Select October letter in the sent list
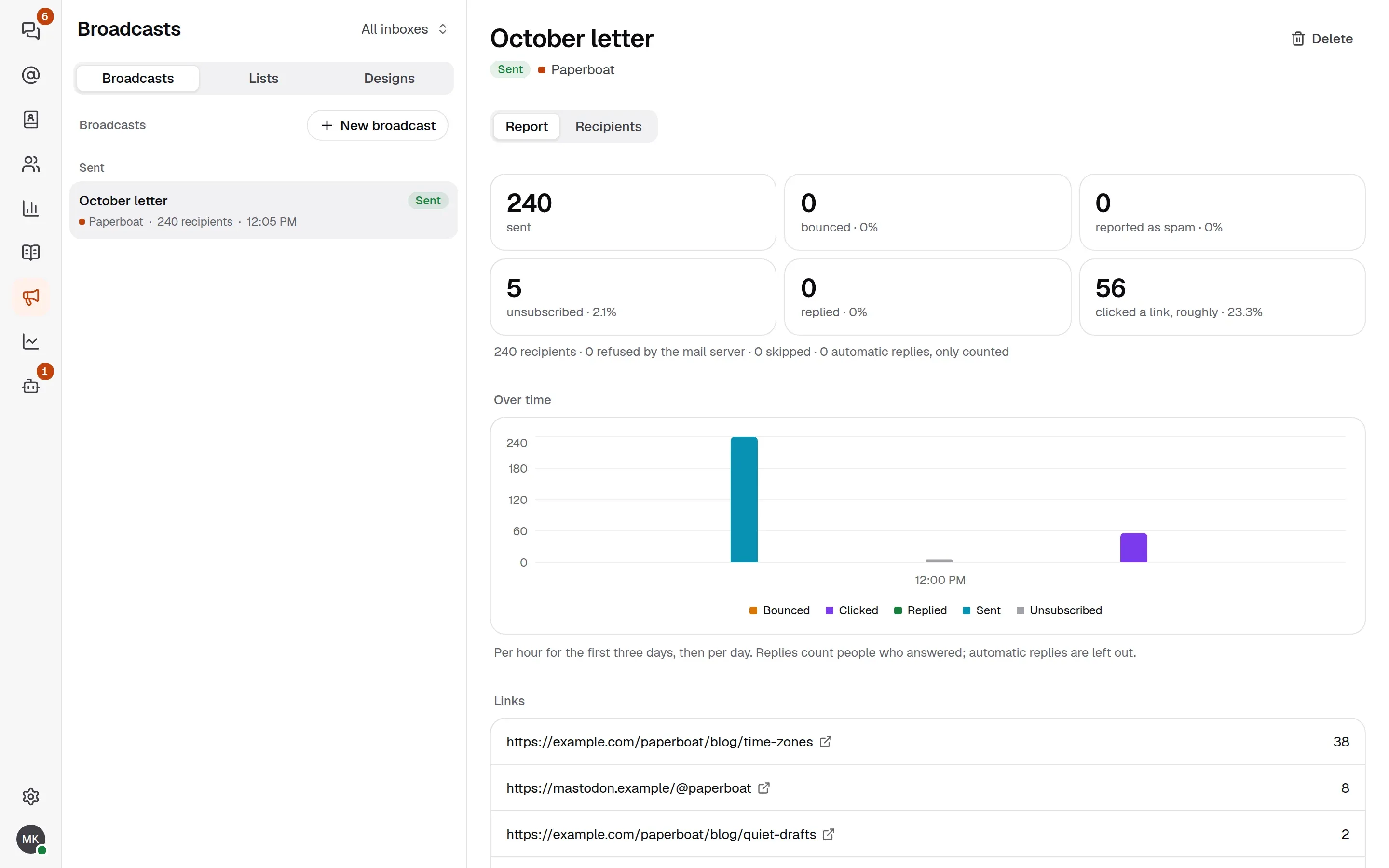The image size is (1389, 868). pyautogui.click(x=263, y=210)
